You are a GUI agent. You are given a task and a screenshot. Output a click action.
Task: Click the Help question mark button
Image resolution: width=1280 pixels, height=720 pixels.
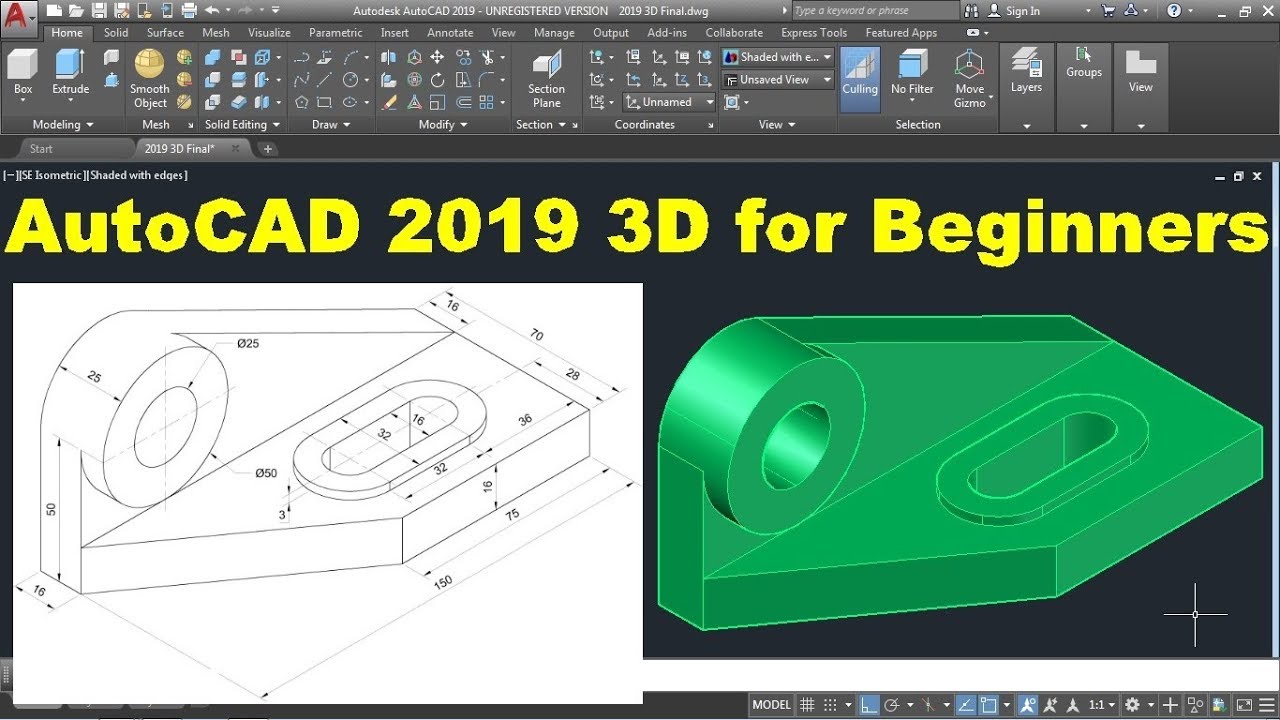click(1174, 10)
